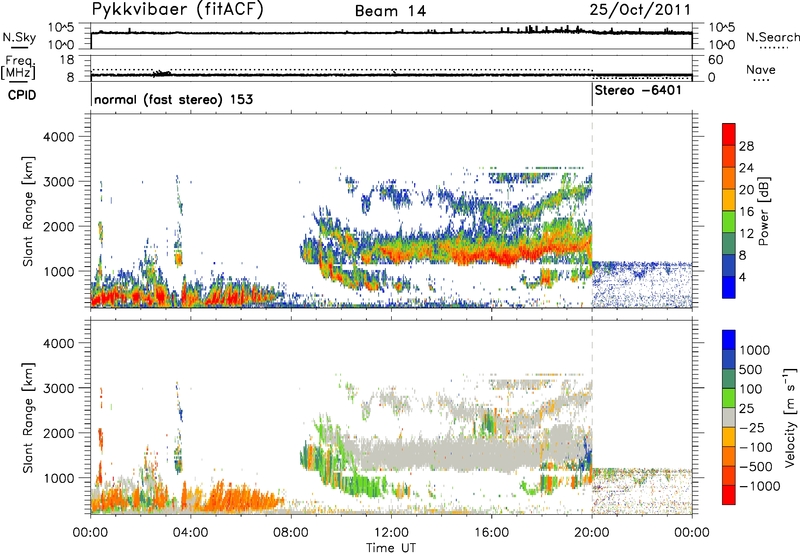Click the date '25/Oct/2011'
The width and height of the screenshot is (800, 554).
coord(640,10)
